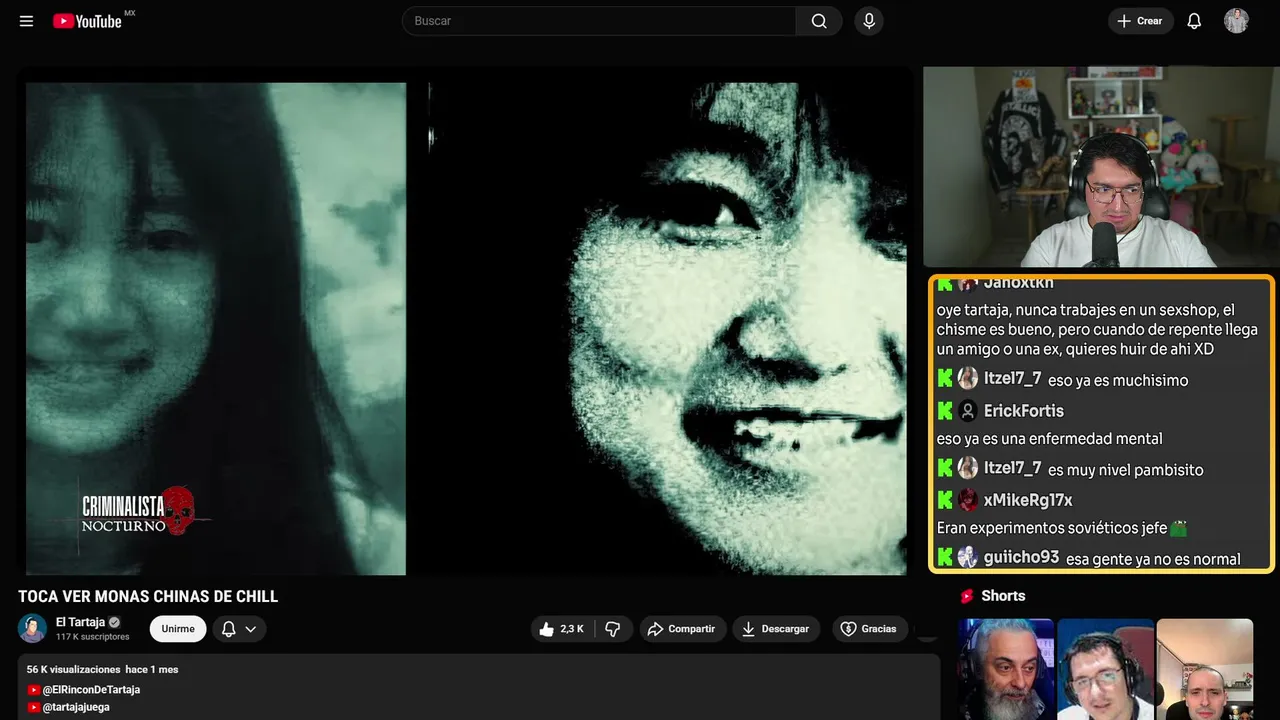Screen dimensions: 1280x720
Task: Start voice search with the microphone icon
Action: pos(868,21)
